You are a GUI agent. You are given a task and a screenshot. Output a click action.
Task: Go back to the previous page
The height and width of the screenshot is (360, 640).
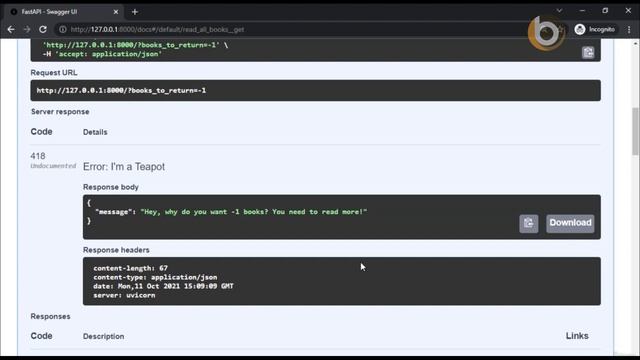click(11, 29)
